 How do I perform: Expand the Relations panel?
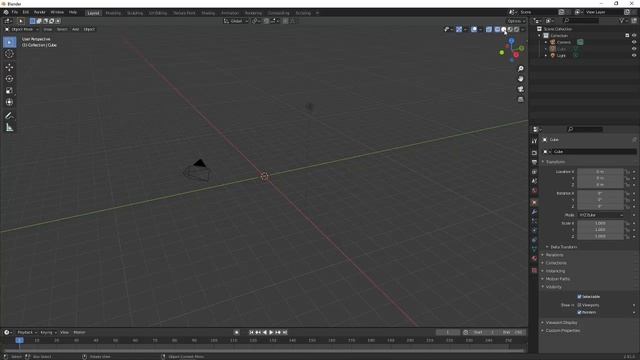(x=553, y=255)
